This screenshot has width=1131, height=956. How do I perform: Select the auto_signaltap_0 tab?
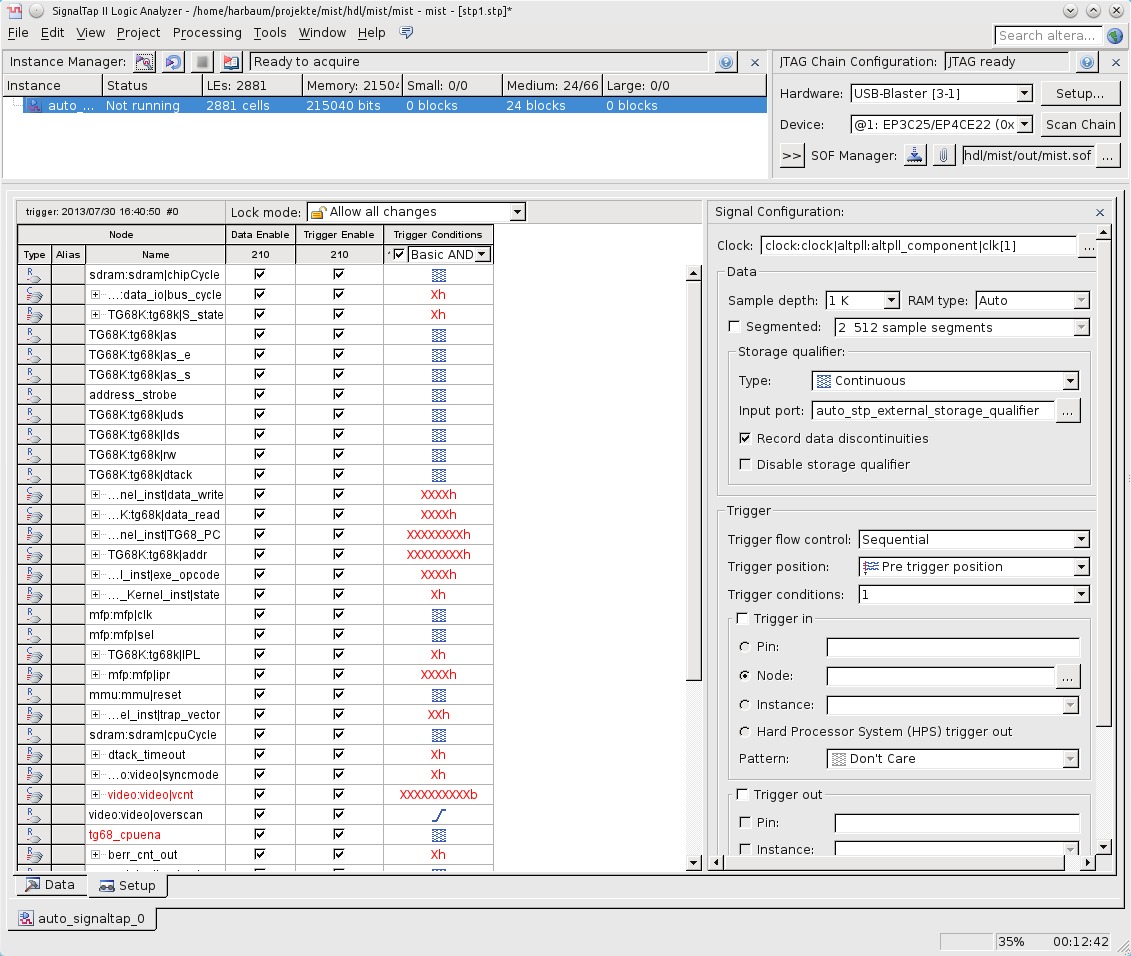point(84,918)
